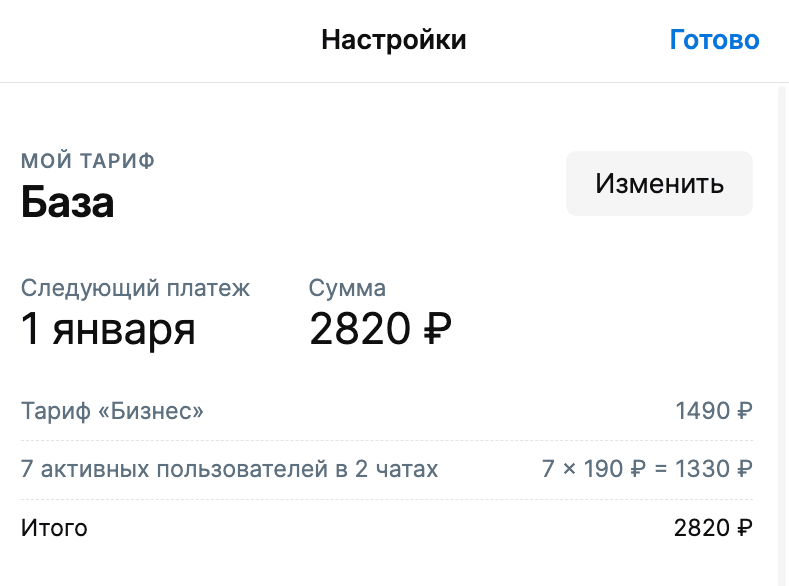Click the ruble sign beside the large sum
This screenshot has height=586, width=789.
(438, 330)
